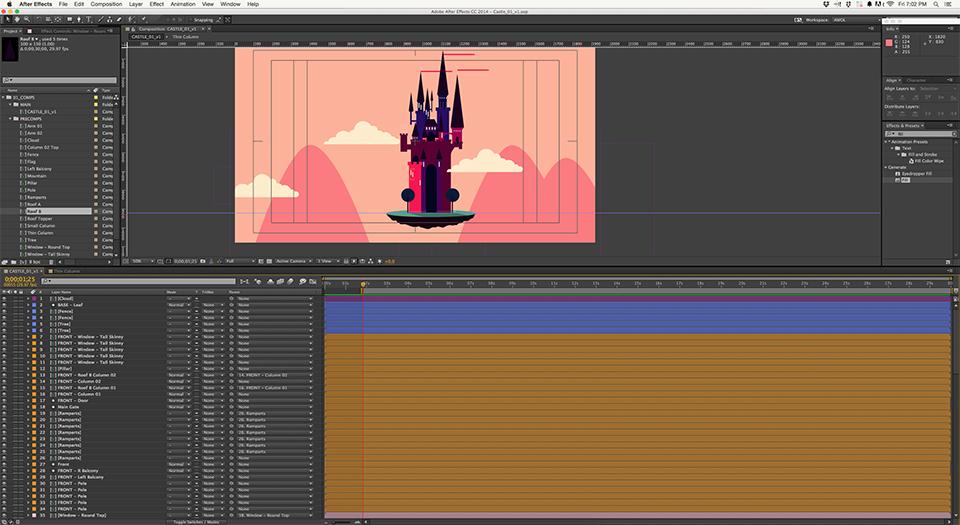
Task: Toggle eye of layer 35 Window - Round Top
Action: click(4, 515)
